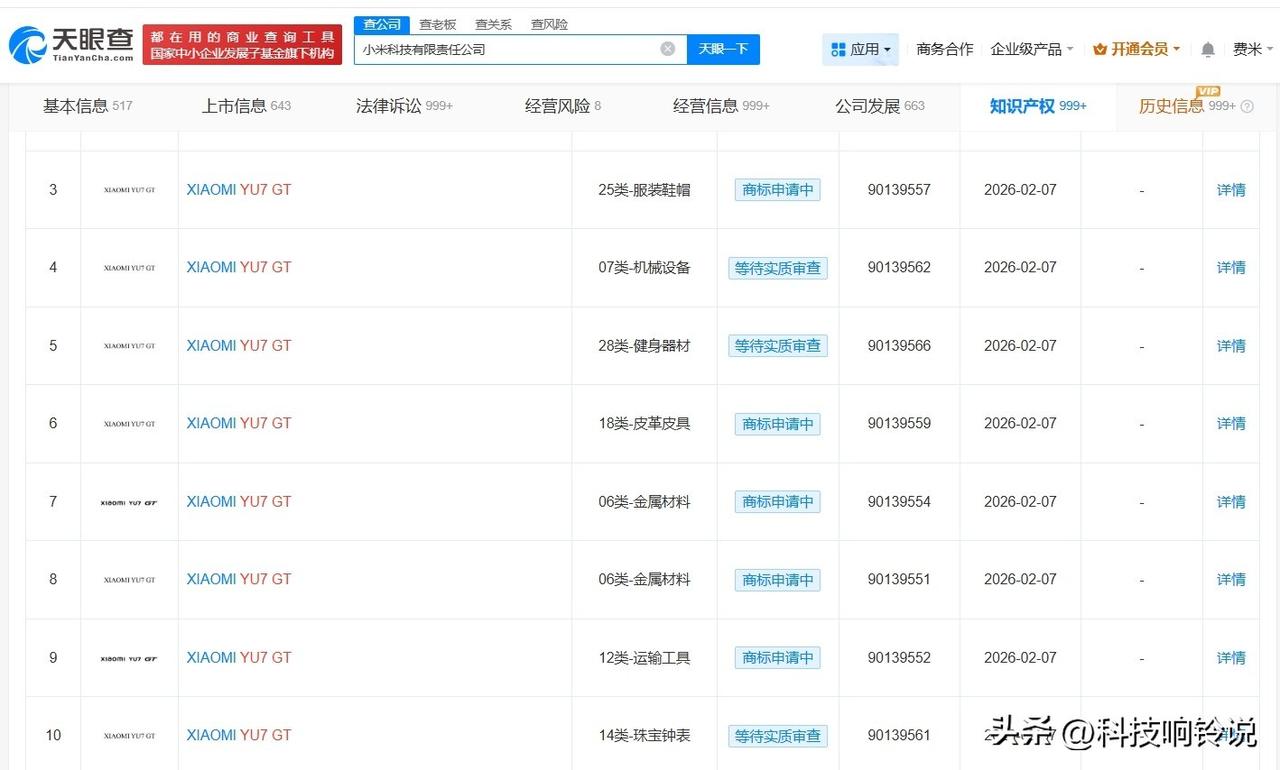This screenshot has width=1280, height=770.
Task: Switch to the 知识产权 tab
Action: [1038, 106]
